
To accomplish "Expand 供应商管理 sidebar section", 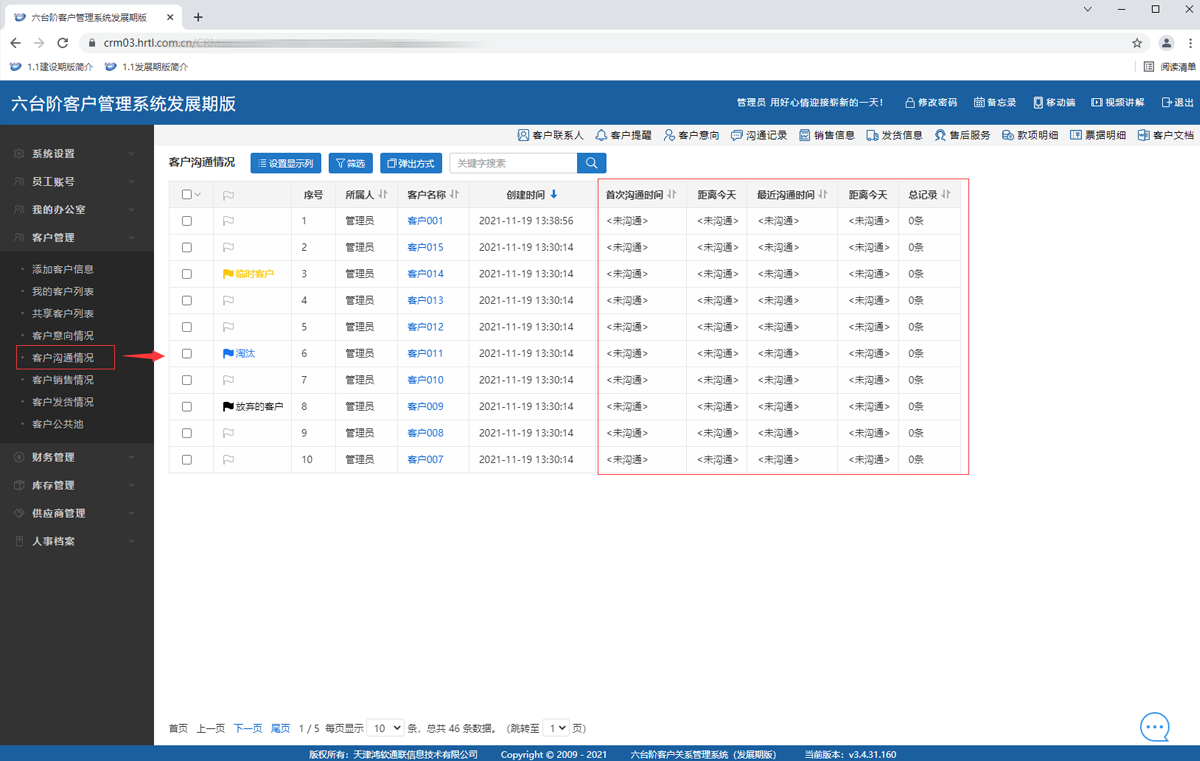I will coord(77,513).
